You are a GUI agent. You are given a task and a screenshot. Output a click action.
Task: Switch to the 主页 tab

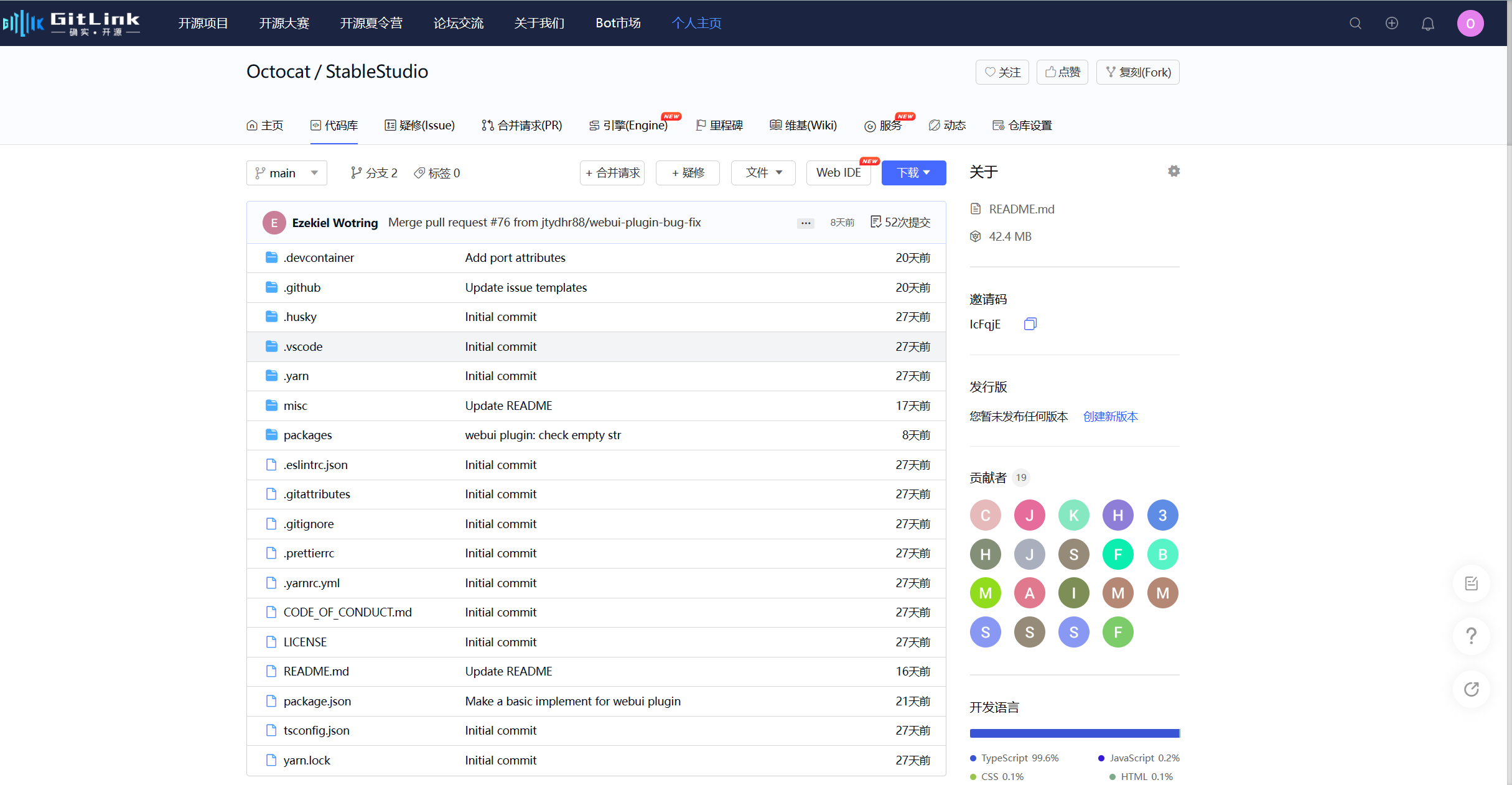coord(265,125)
